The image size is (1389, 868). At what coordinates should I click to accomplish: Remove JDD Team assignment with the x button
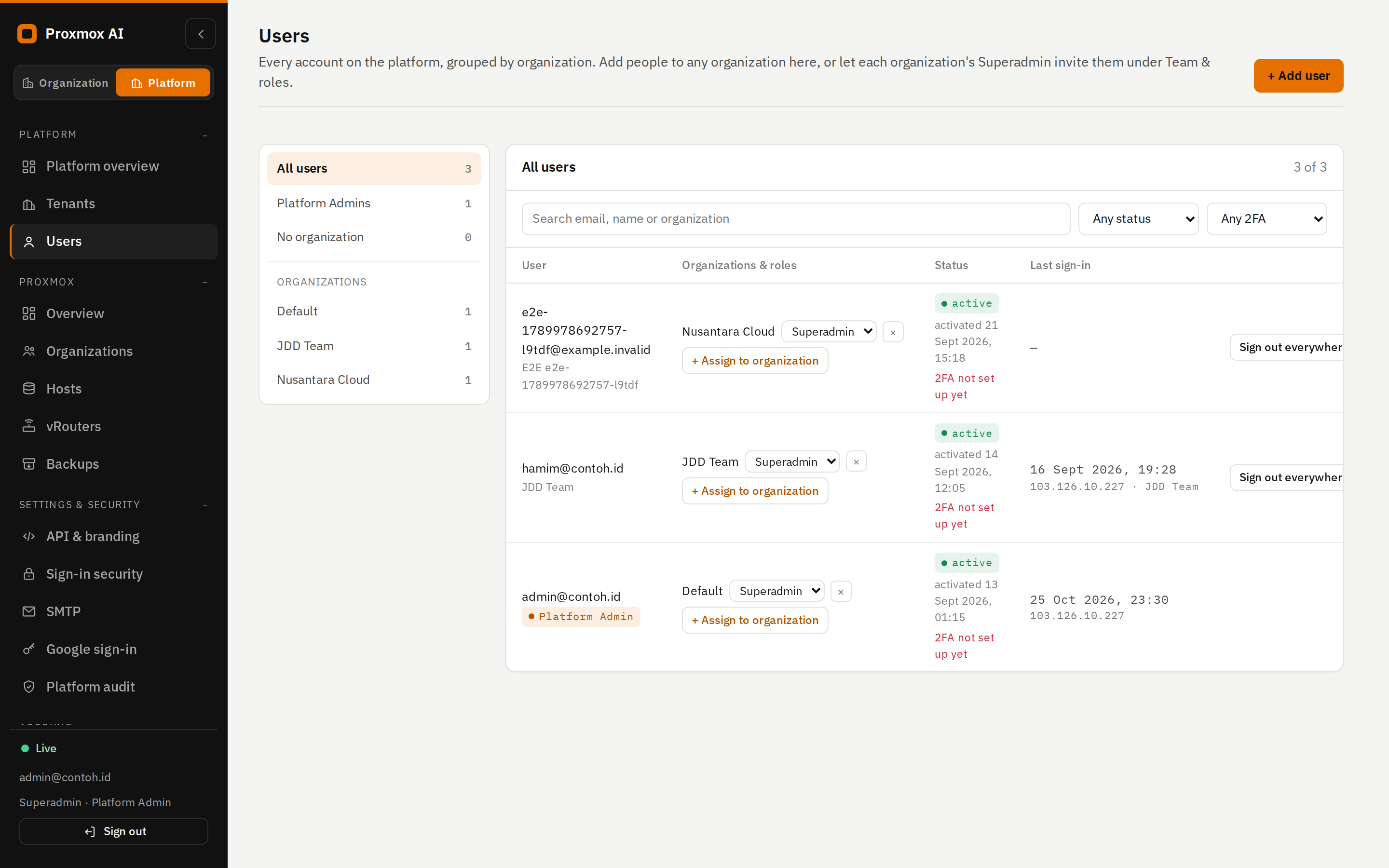tap(856, 461)
